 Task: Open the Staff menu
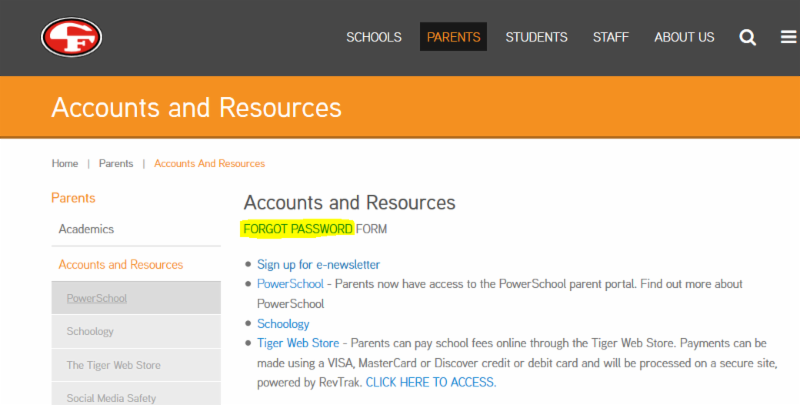click(610, 38)
